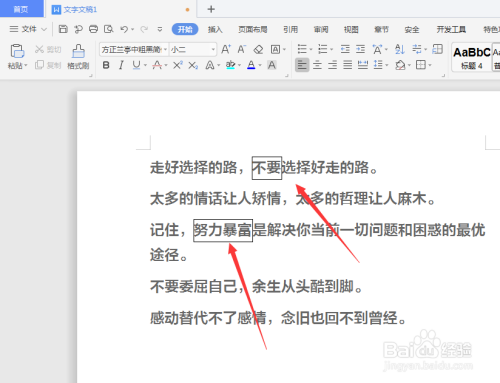Center align the paragraph

click(x=317, y=65)
